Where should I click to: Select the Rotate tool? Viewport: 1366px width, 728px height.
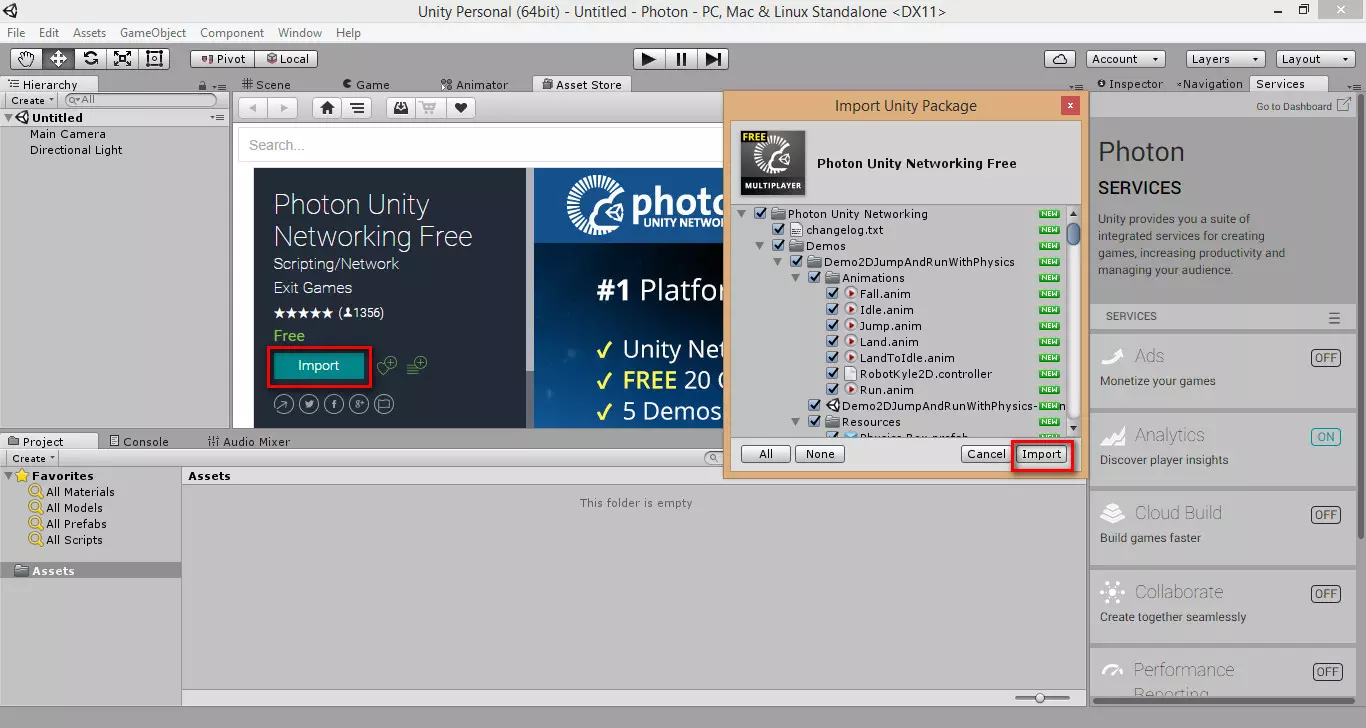coord(89,58)
